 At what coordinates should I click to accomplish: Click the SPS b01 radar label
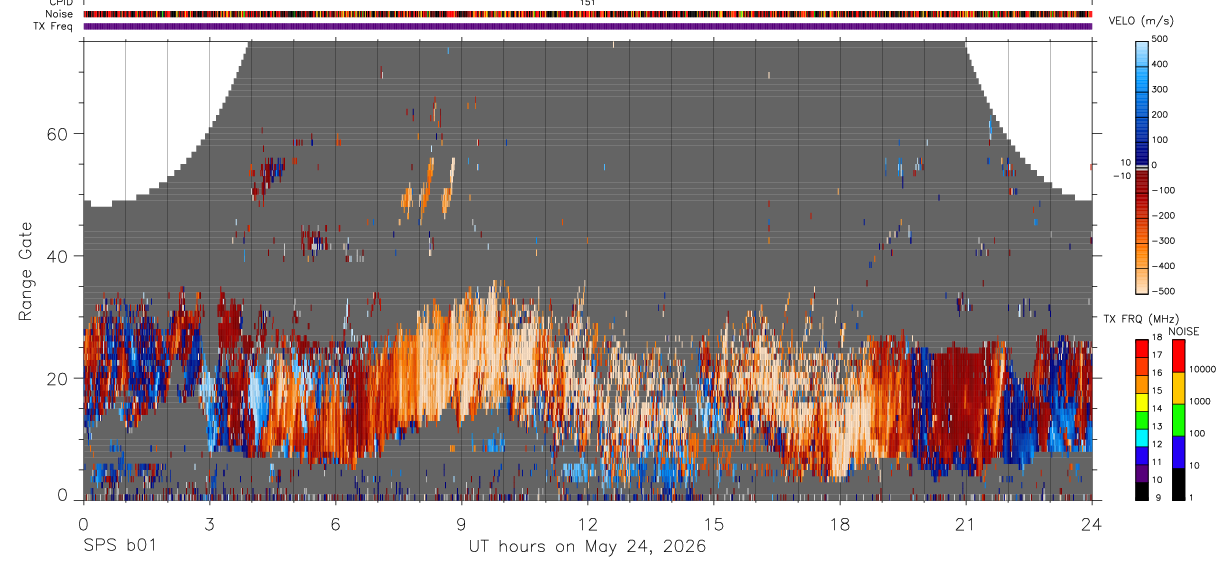point(119,547)
